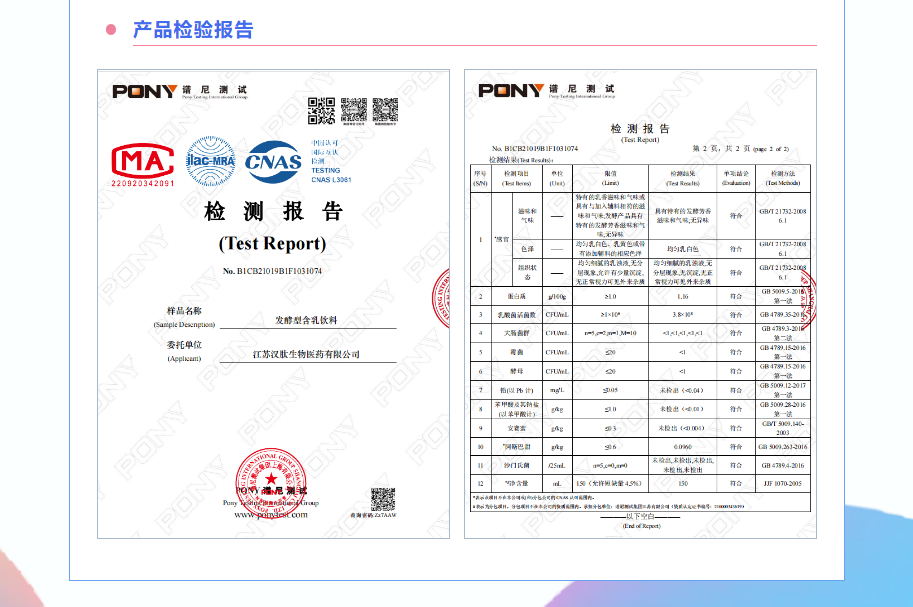The image size is (913, 607).
Task: Click the PONY logo on the cover page
Action: (144, 91)
